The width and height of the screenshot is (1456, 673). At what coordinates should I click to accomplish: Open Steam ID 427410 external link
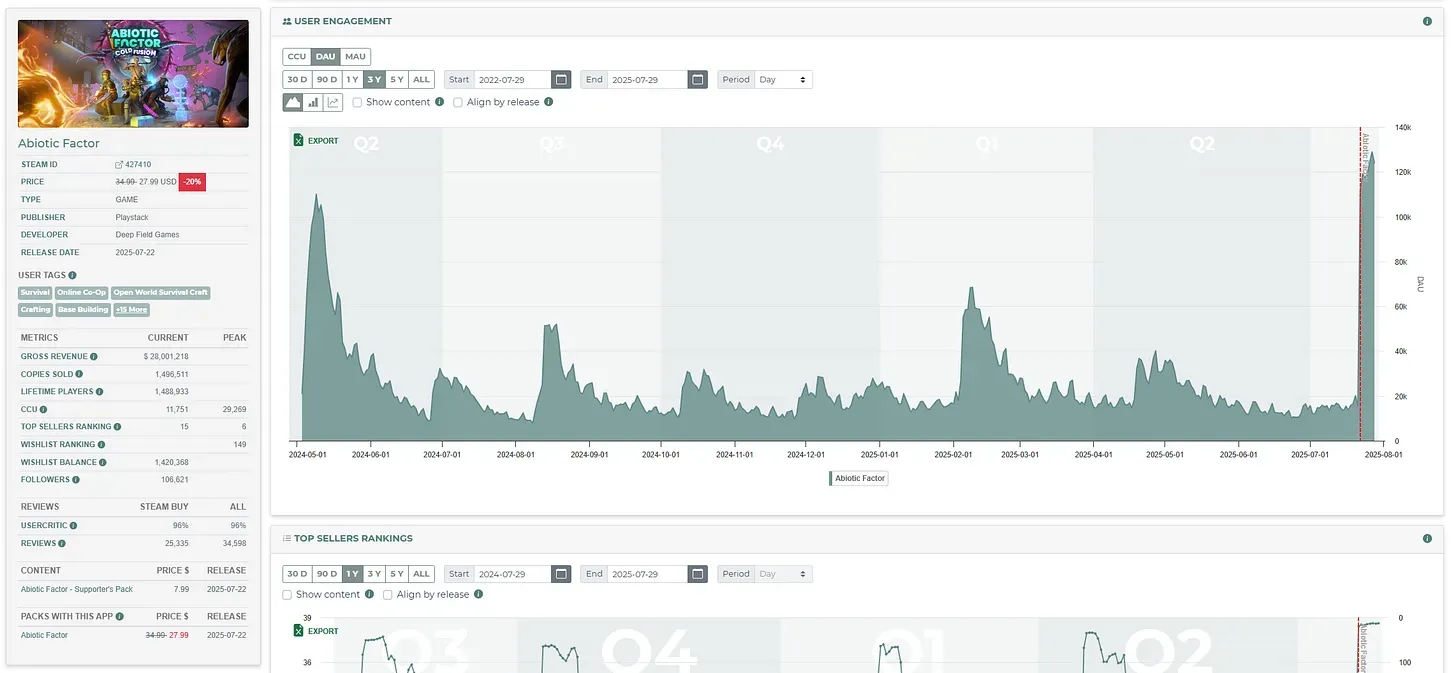pyautogui.click(x=133, y=164)
